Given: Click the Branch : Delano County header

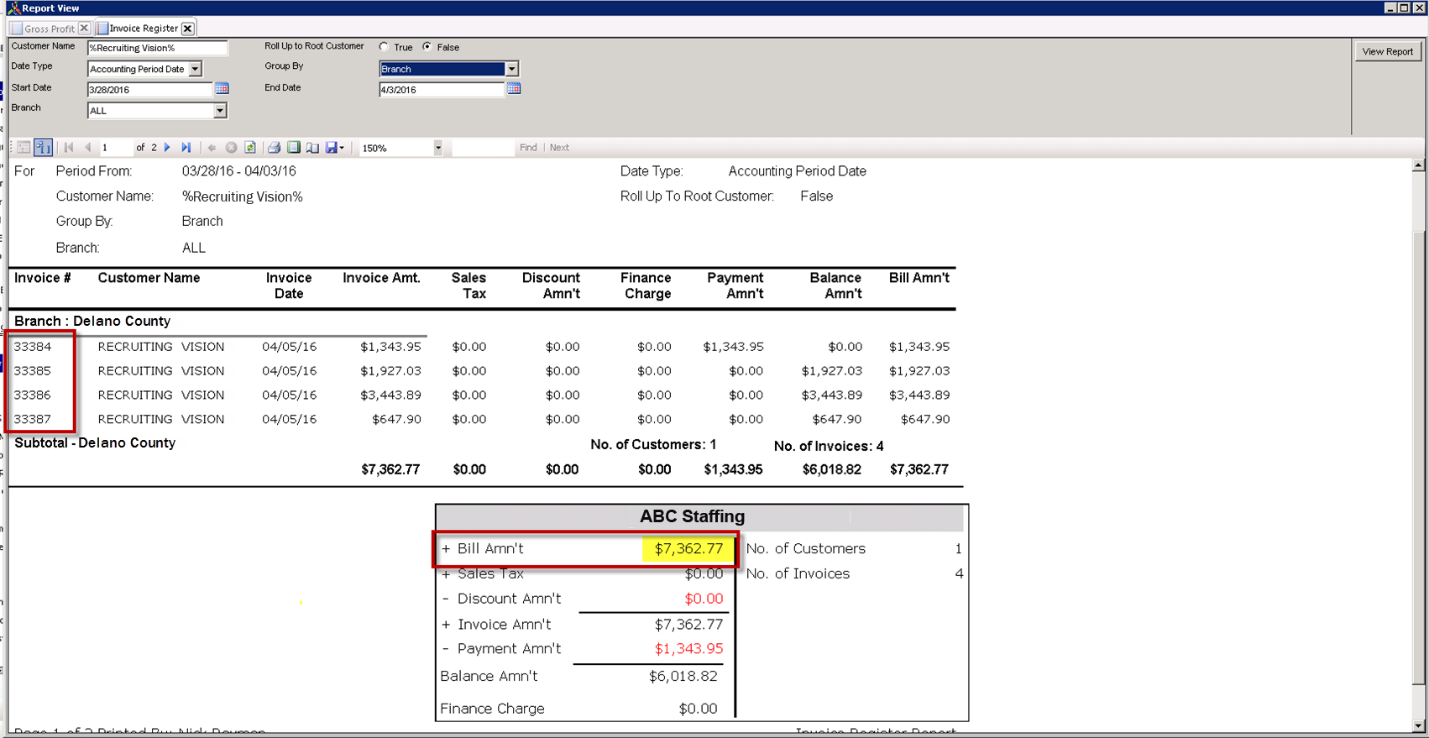Looking at the screenshot, I should (x=92, y=321).
